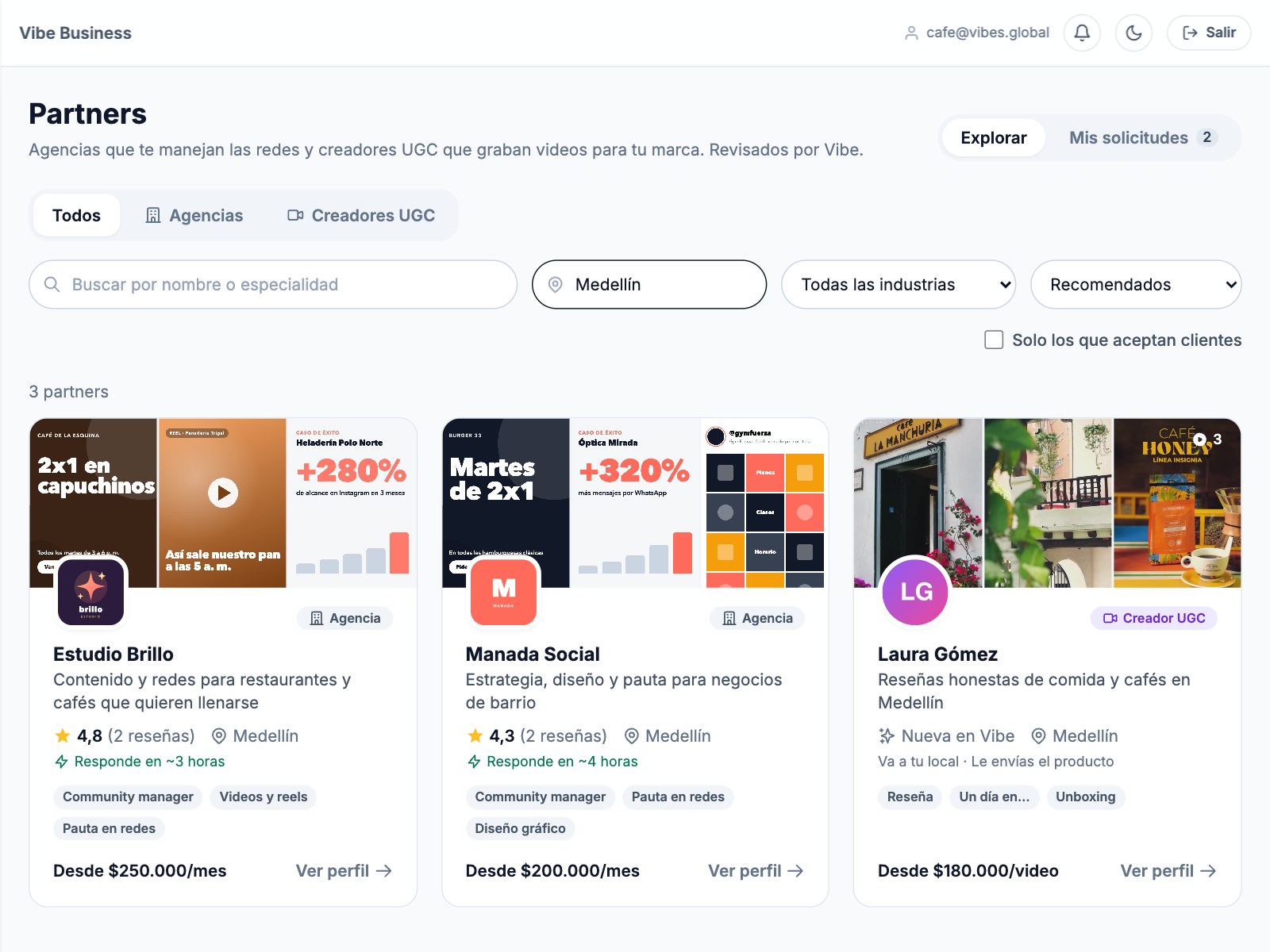Open the Recomendados sort dropdown
Screen dimensions: 1270x952
1136,285
